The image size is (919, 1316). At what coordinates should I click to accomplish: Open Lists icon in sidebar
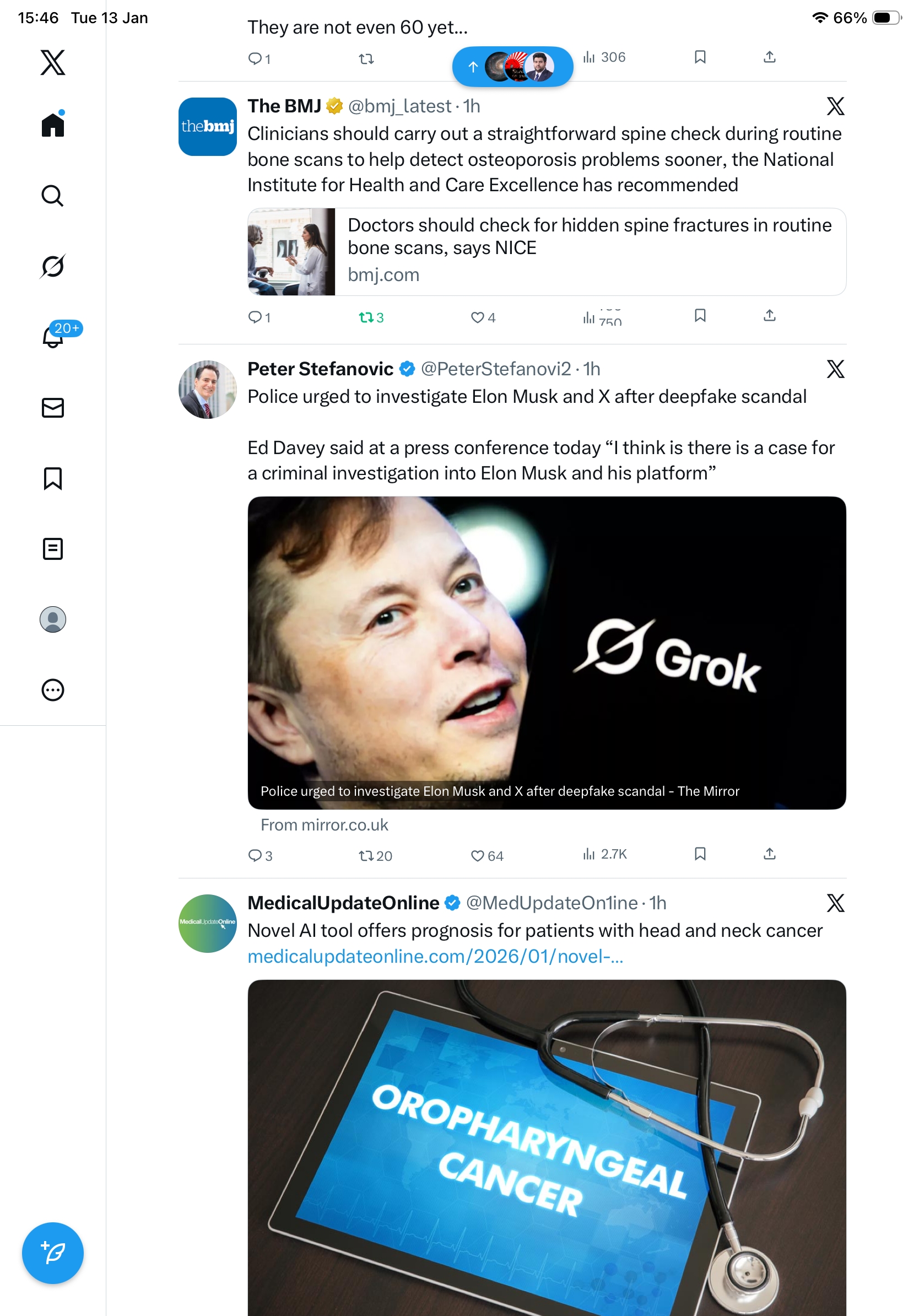point(53,548)
